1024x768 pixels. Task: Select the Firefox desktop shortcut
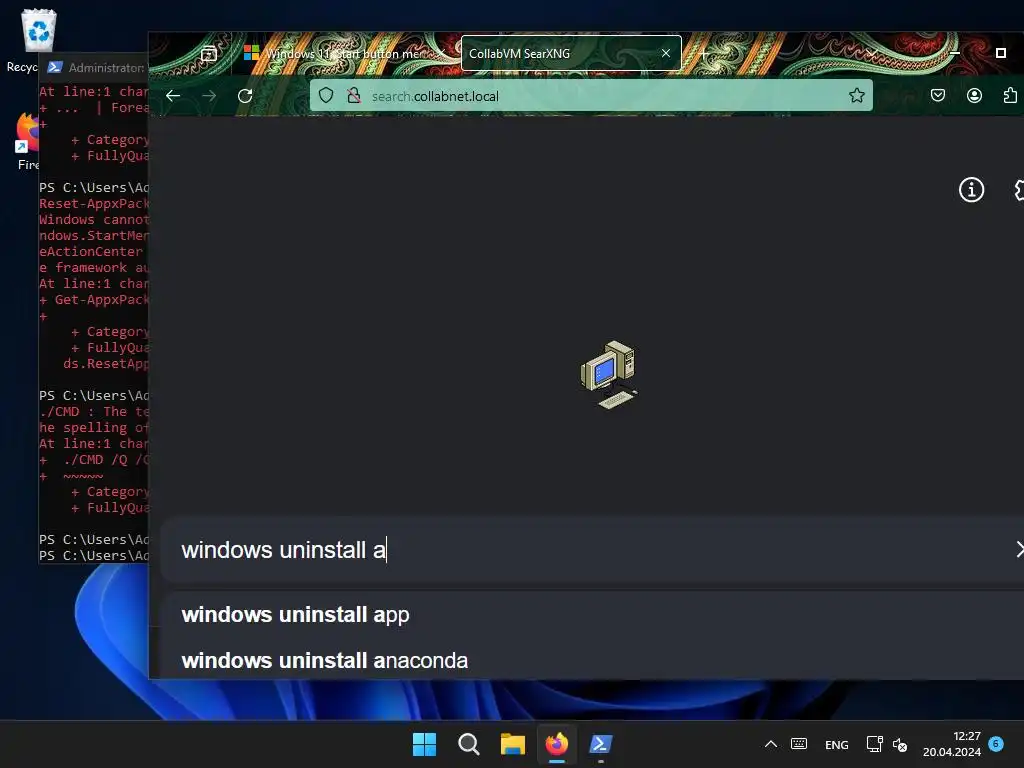pyautogui.click(x=27, y=142)
